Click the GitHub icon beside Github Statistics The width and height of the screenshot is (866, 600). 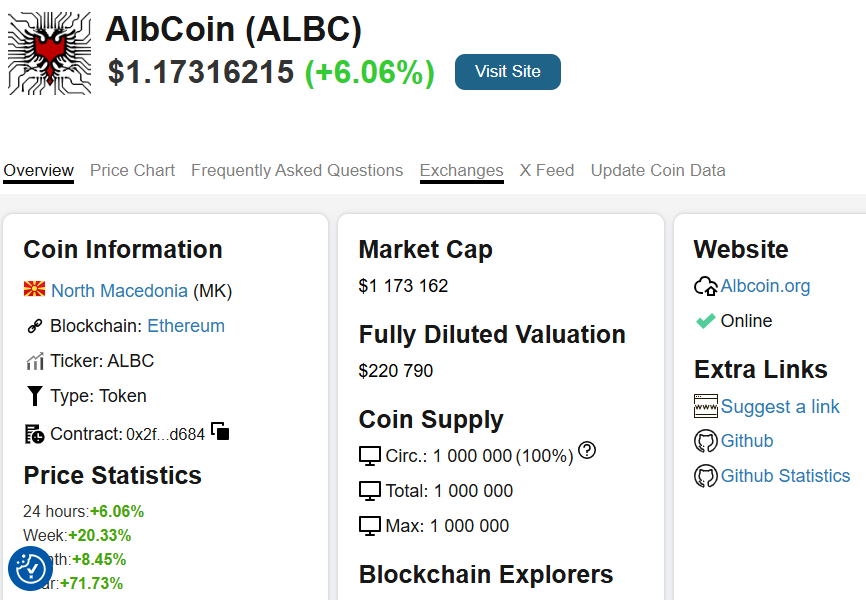click(705, 476)
